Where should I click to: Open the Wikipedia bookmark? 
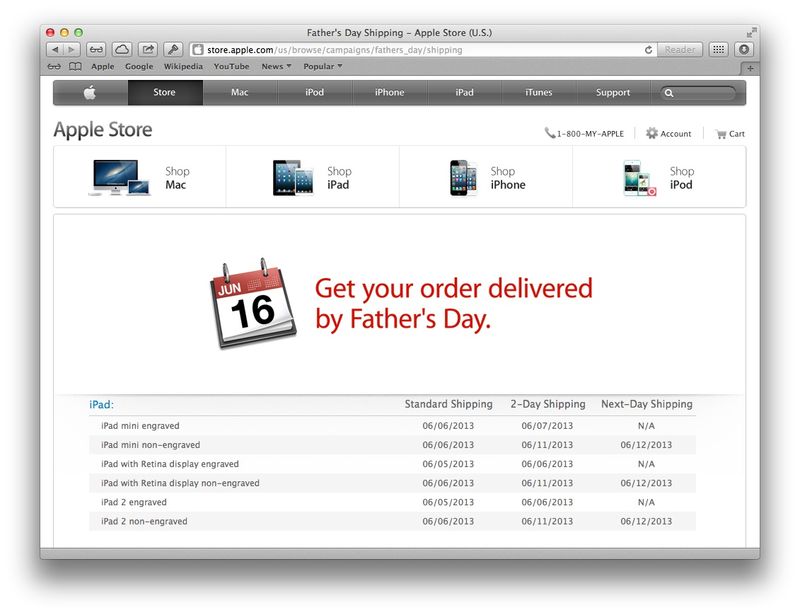183,66
